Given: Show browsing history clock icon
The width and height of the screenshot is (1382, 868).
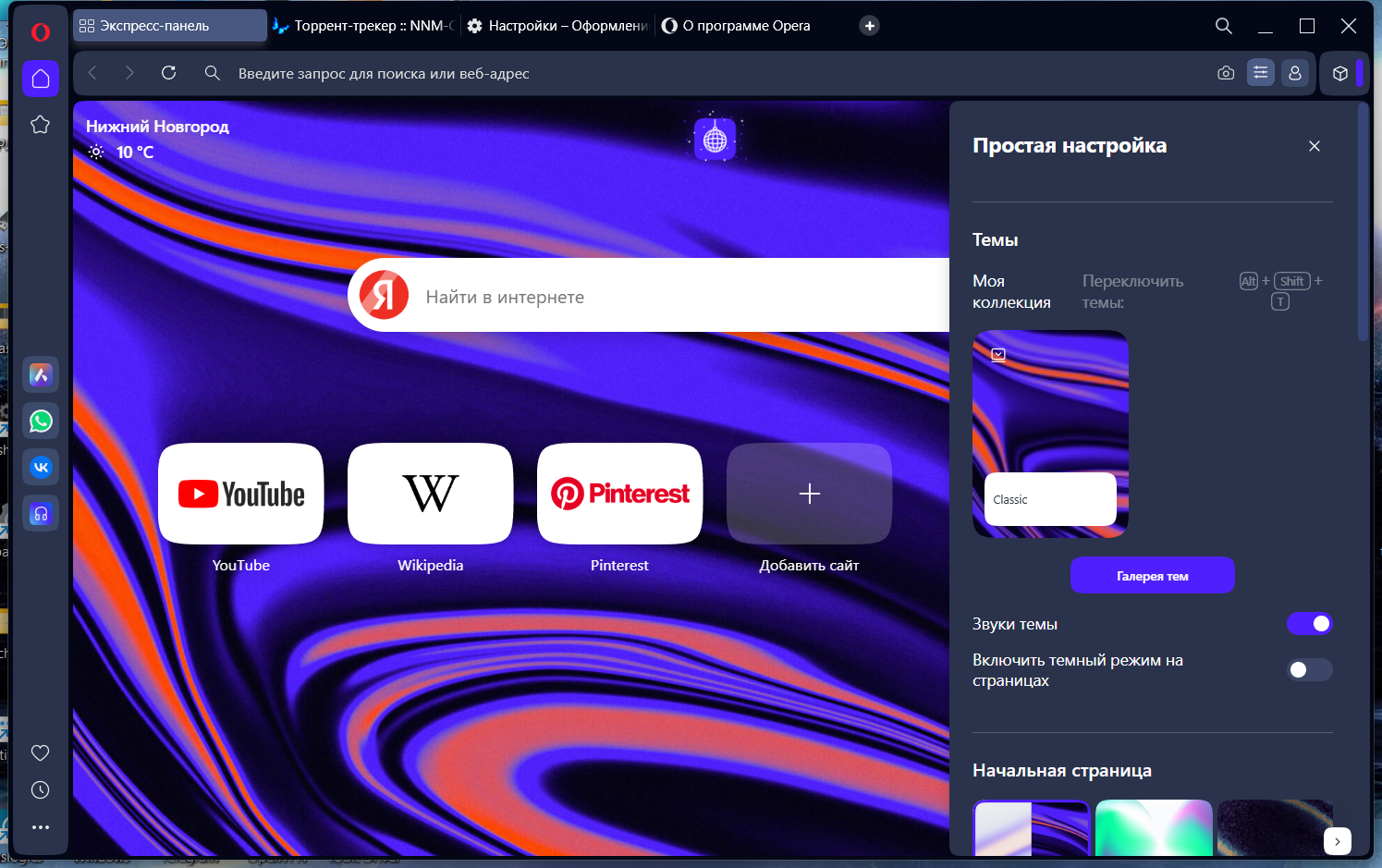Looking at the screenshot, I should click(40, 790).
